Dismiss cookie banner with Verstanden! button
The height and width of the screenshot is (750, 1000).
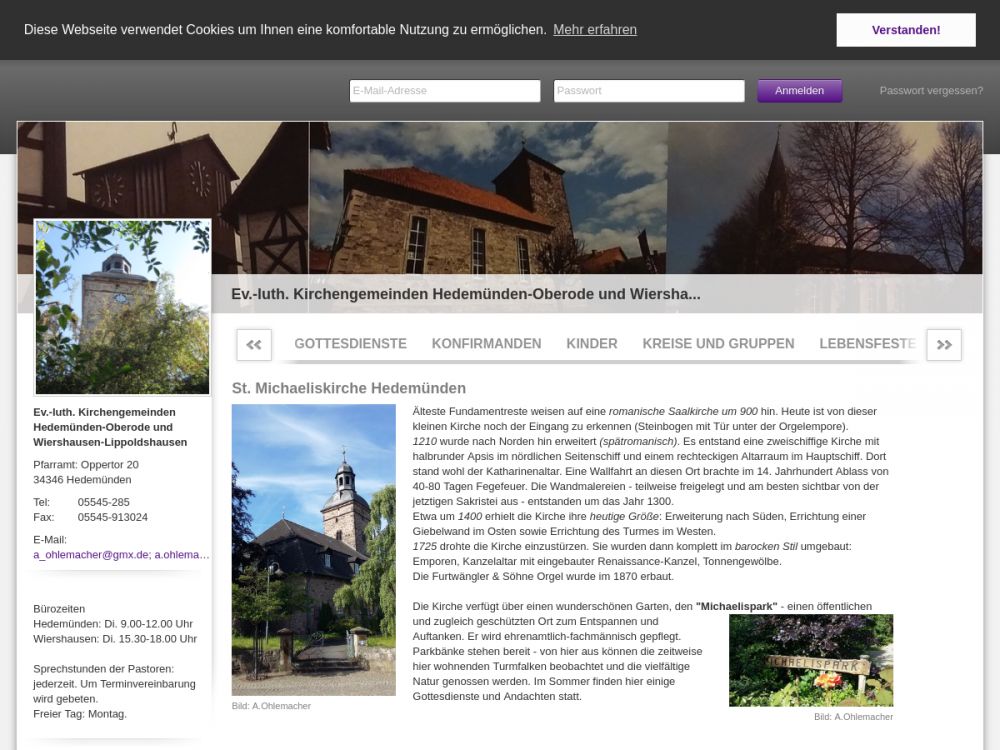pyautogui.click(x=905, y=30)
